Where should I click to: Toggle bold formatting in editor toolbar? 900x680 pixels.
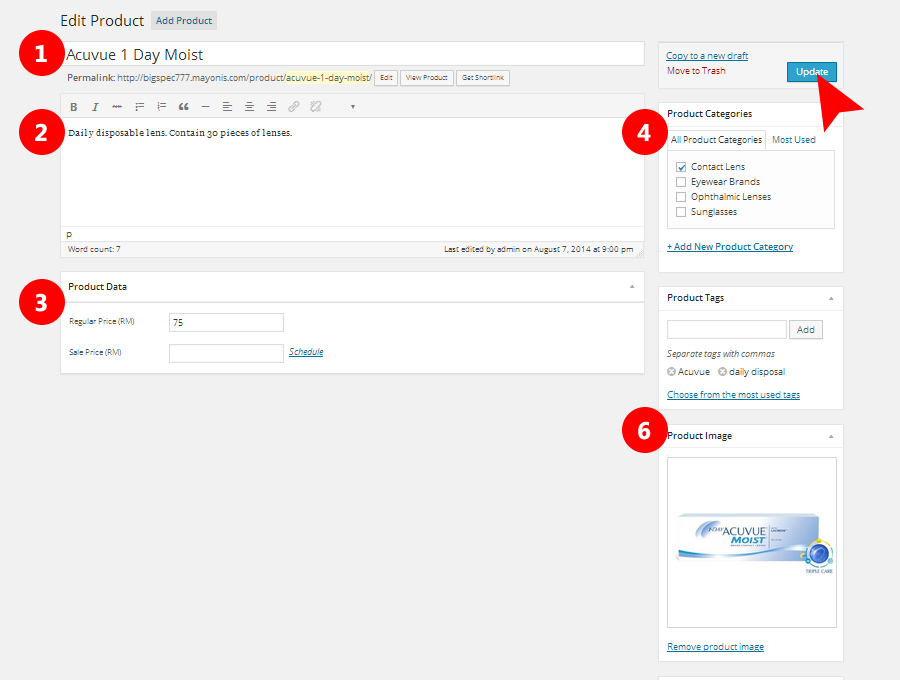point(73,107)
